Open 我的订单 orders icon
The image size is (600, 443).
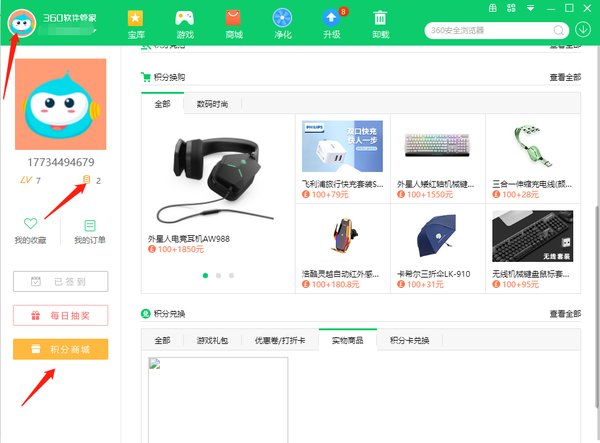pos(90,225)
